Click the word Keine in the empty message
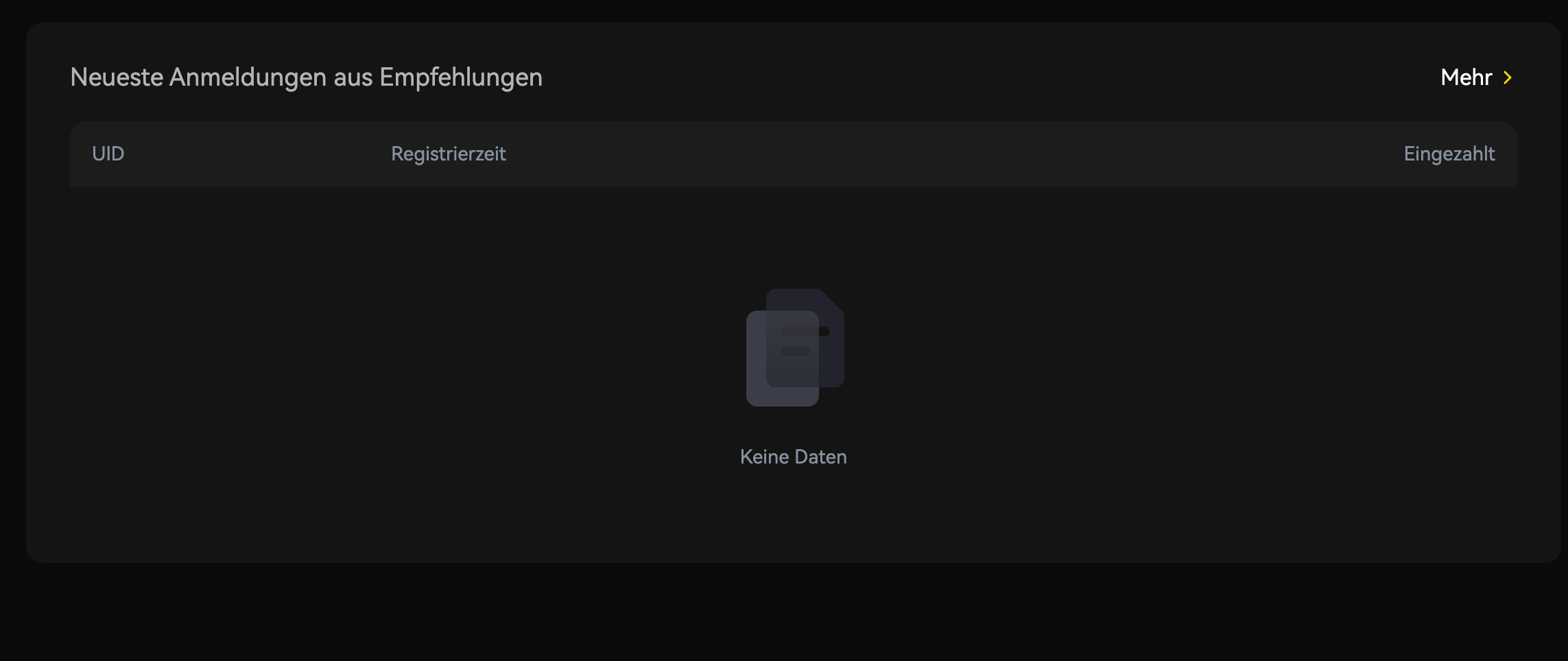 [764, 457]
